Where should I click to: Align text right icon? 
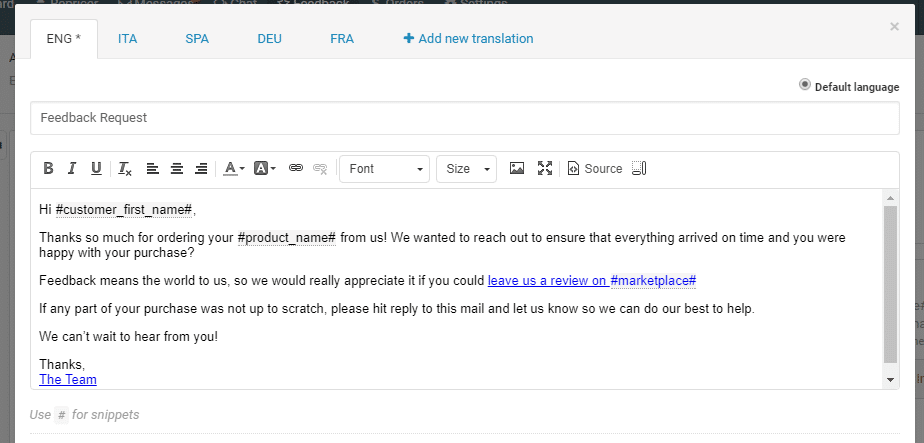(201, 168)
